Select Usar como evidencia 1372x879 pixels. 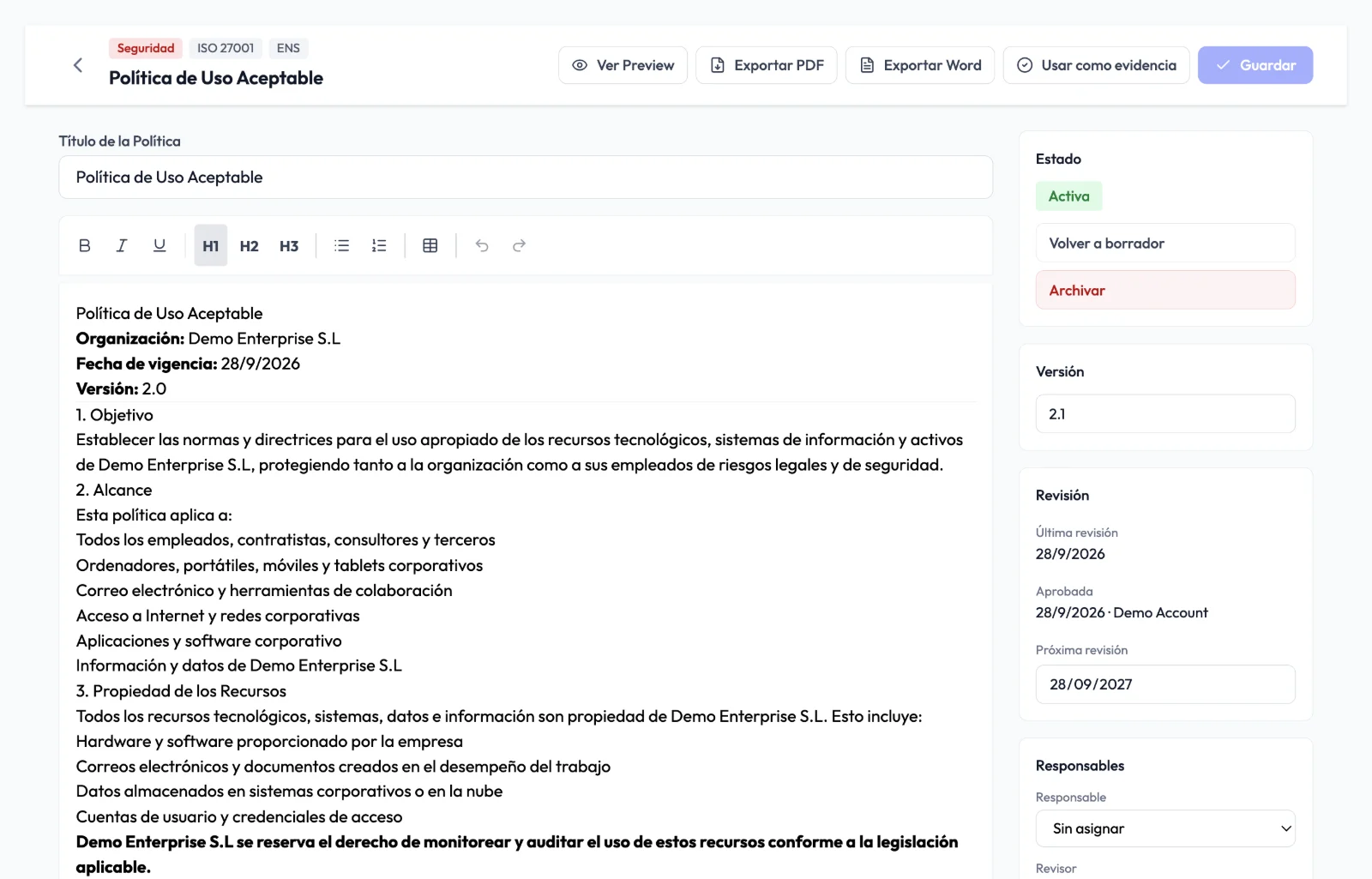pos(1097,65)
